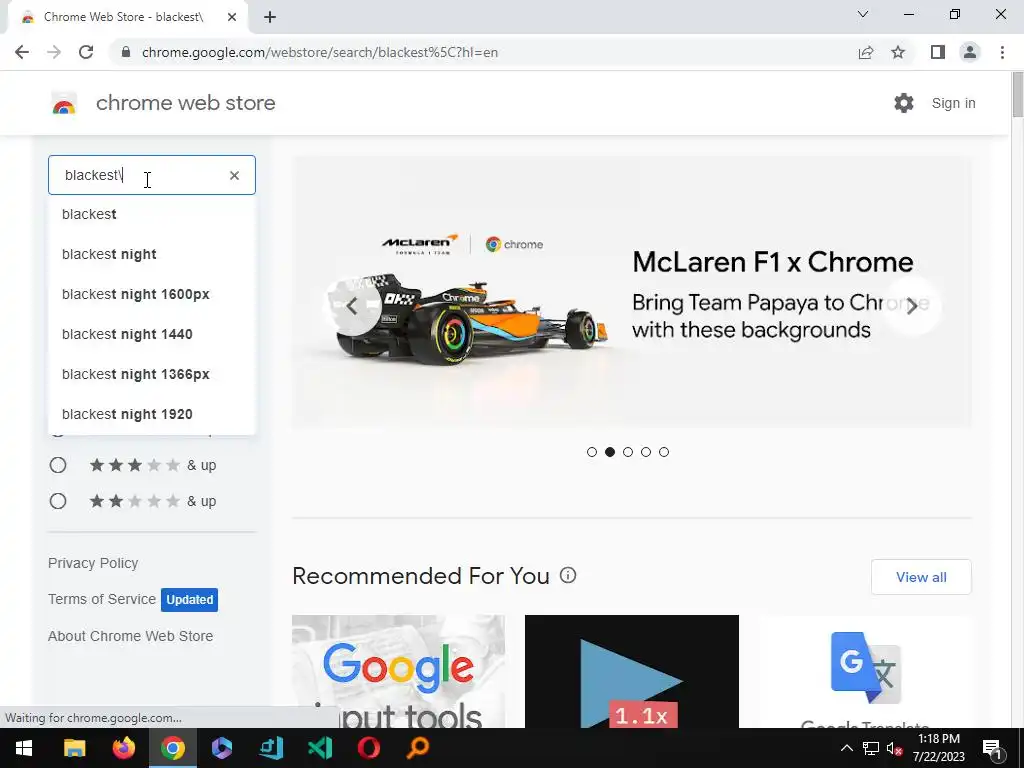Show hidden system tray icons
Screen dimensions: 1024x768
[x=846, y=748]
